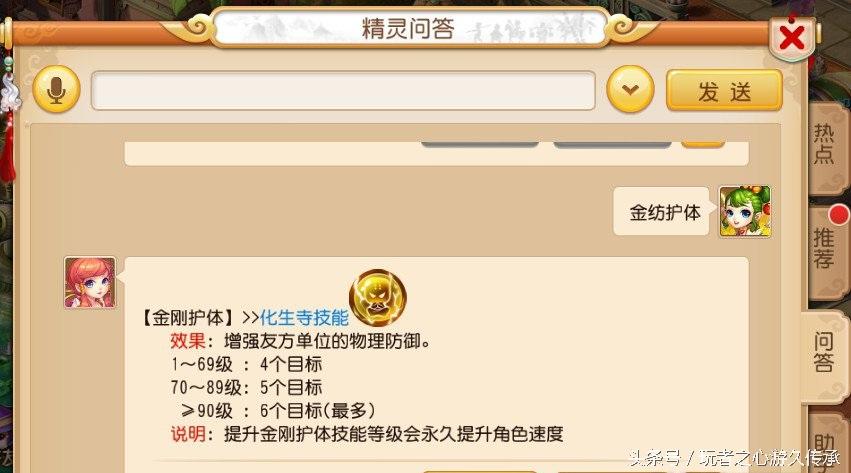Select the 问答 side tab
This screenshot has height=473, width=851.
[824, 353]
